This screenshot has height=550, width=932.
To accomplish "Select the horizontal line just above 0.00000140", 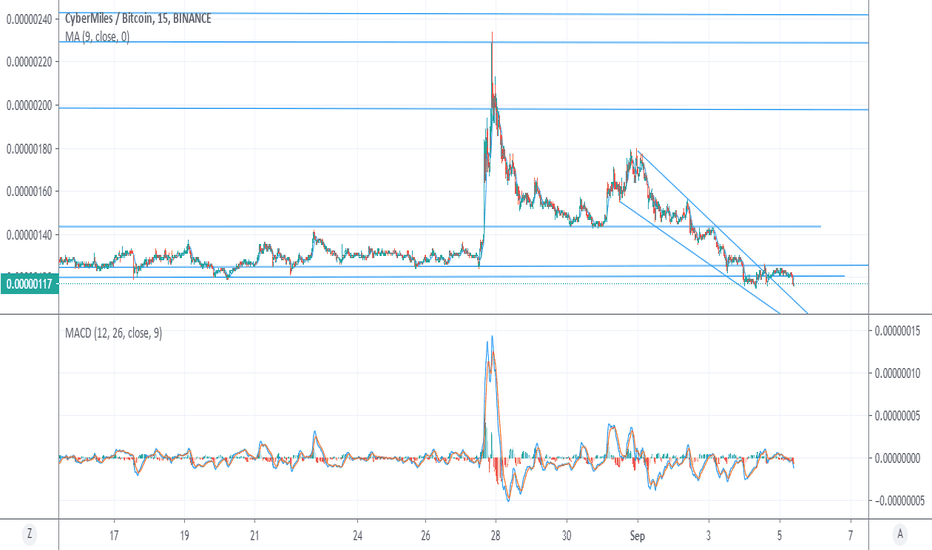I will 440,227.
